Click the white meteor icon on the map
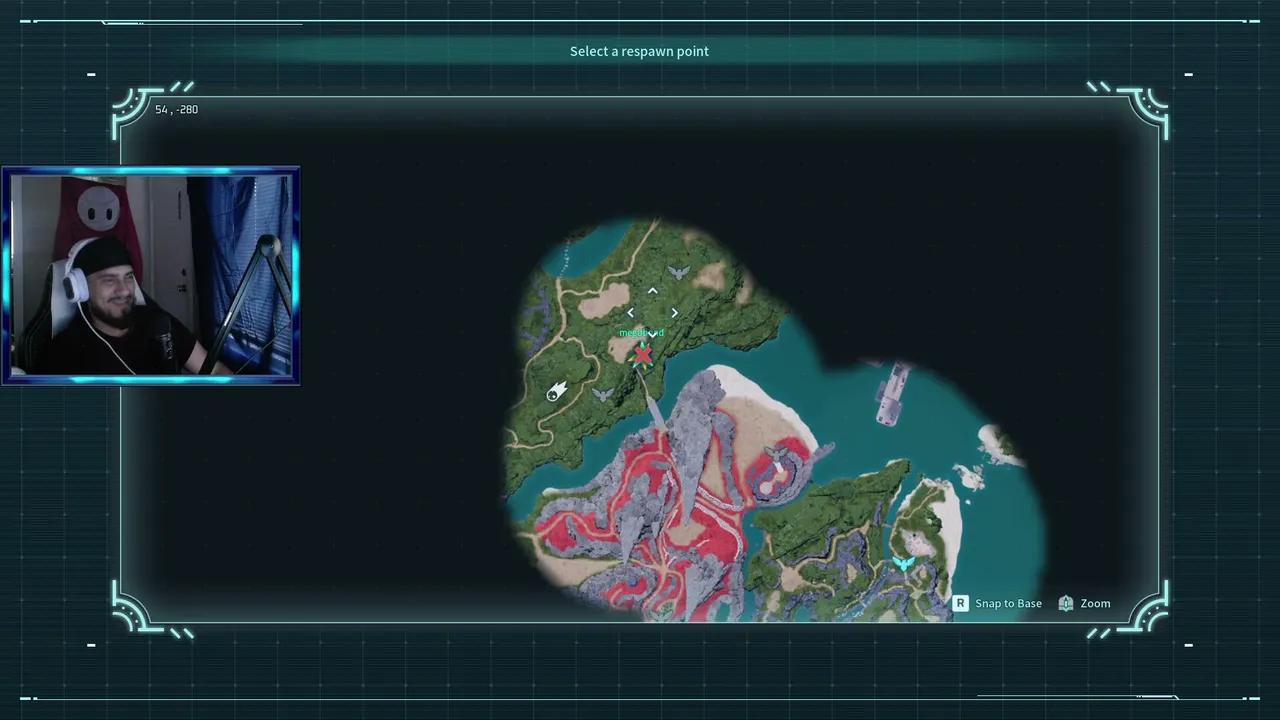 point(556,391)
